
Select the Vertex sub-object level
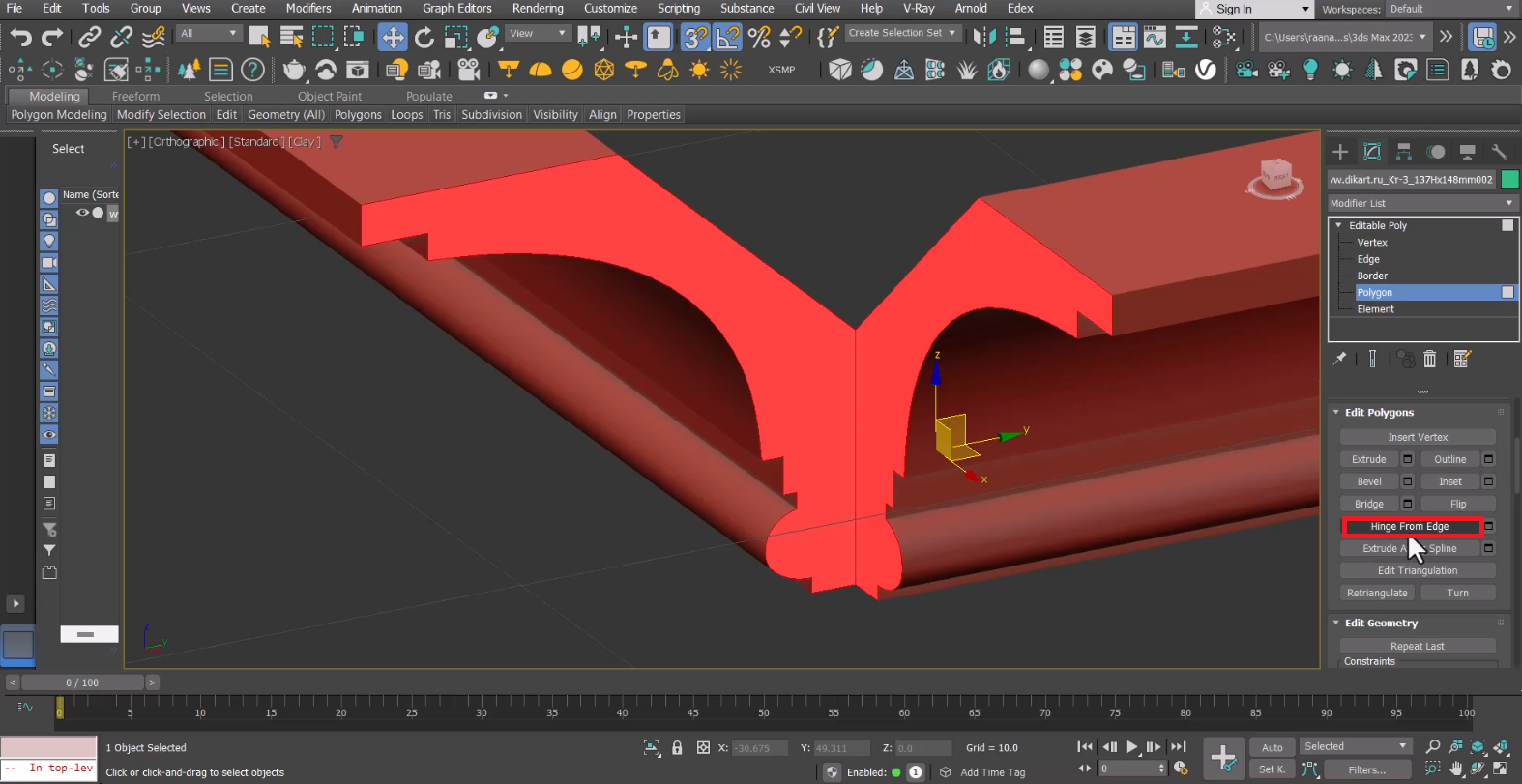click(1371, 243)
